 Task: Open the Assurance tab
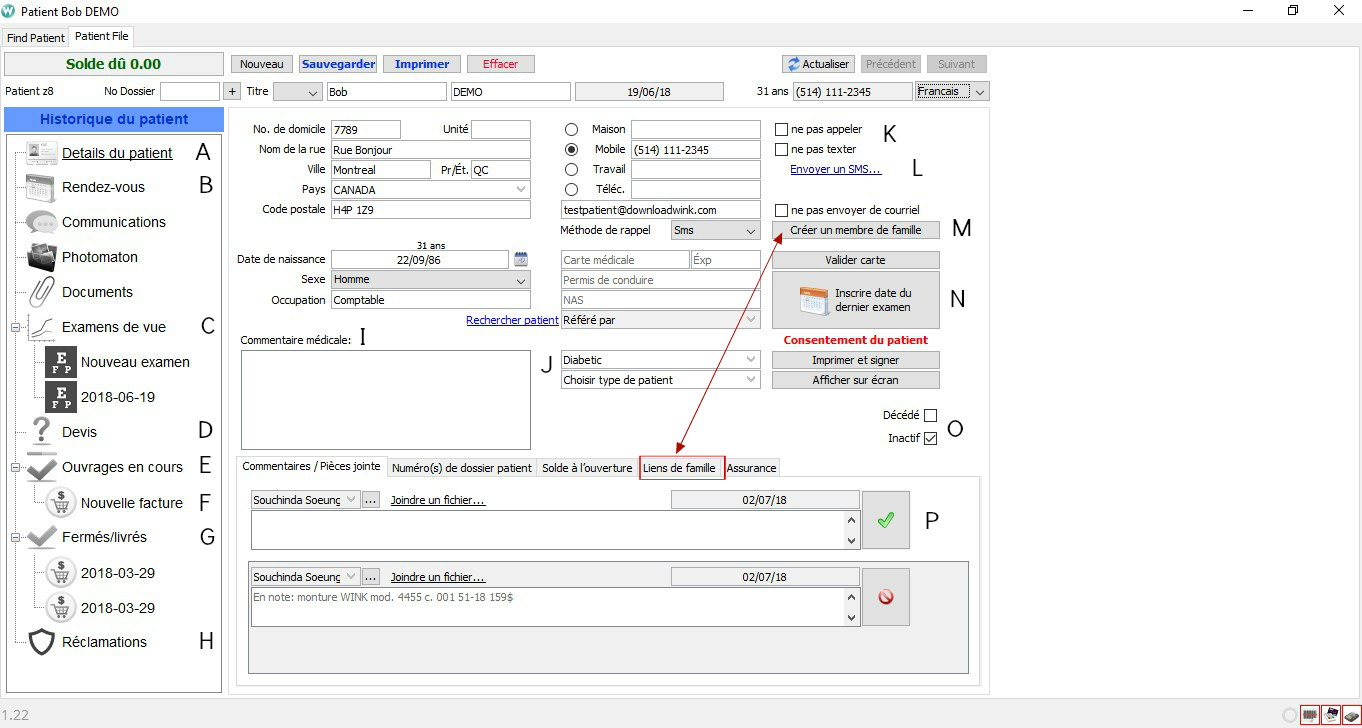click(x=751, y=468)
